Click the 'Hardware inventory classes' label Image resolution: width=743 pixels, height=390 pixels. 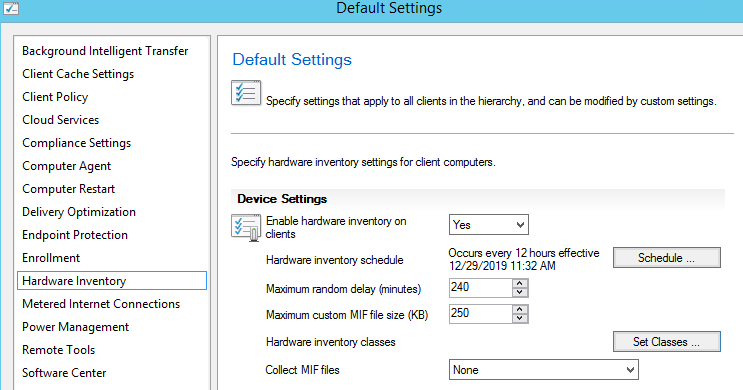(x=330, y=342)
